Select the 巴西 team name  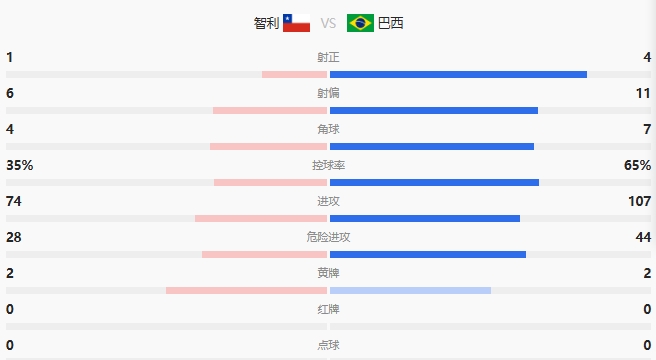(x=390, y=23)
